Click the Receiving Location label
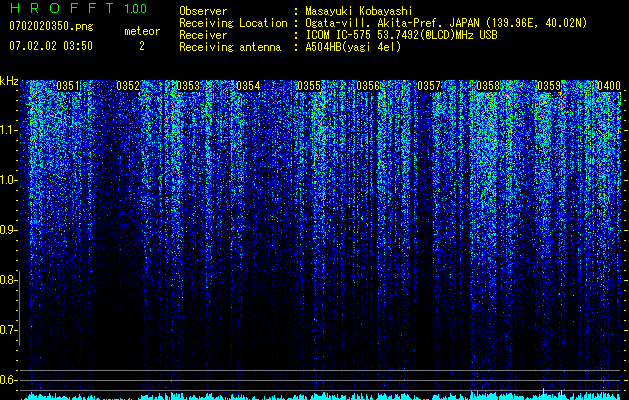The height and width of the screenshot is (400, 629). (x=233, y=23)
